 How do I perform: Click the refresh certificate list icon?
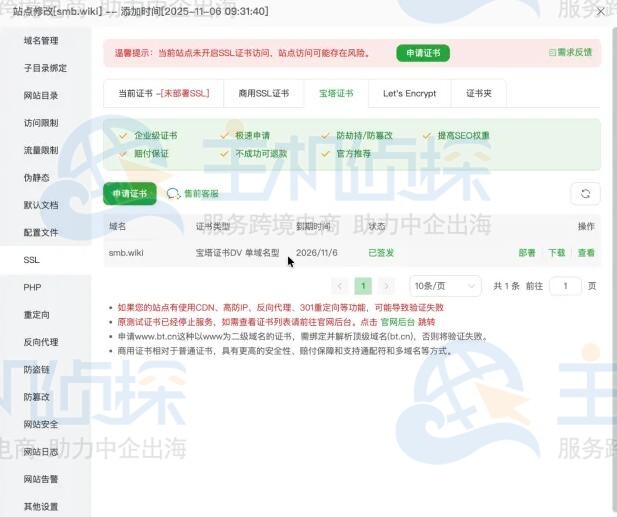pos(585,194)
